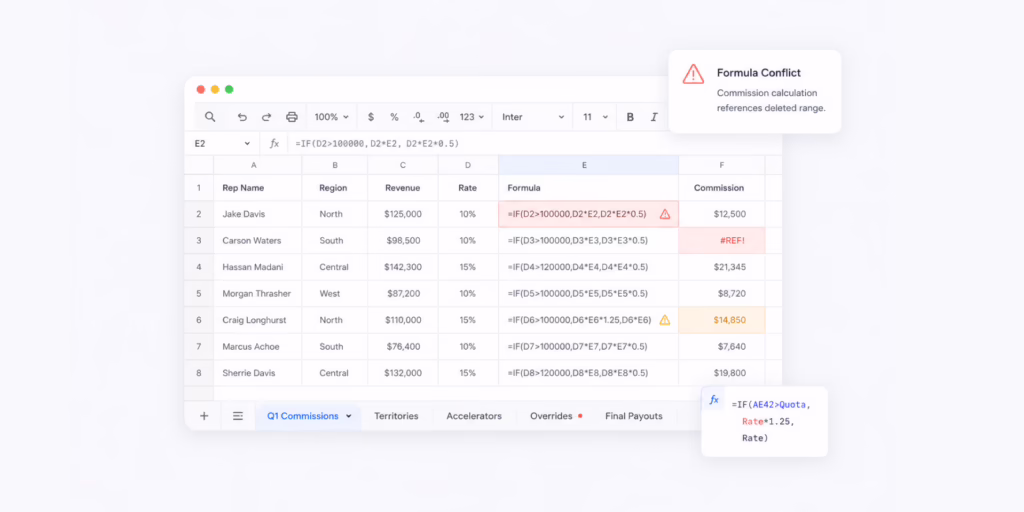Viewport: 1024px width, 512px height.
Task: Apply percent format icon
Action: pyautogui.click(x=394, y=117)
